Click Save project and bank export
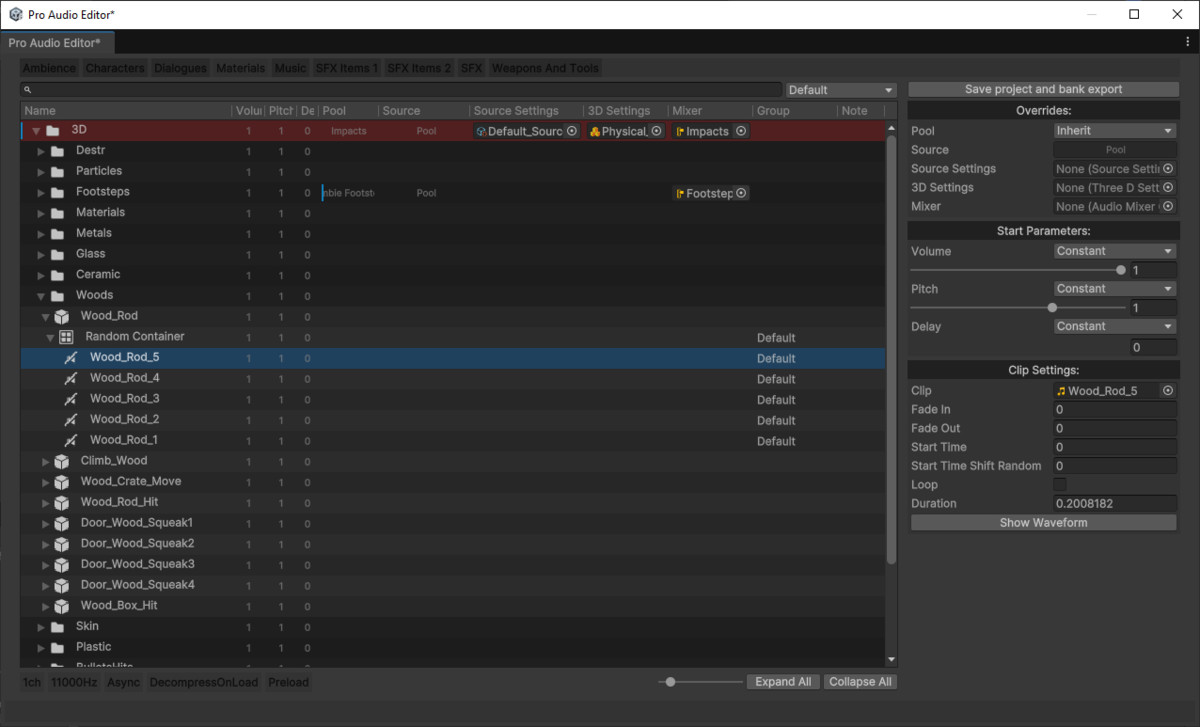This screenshot has height=727, width=1200. pyautogui.click(x=1044, y=89)
